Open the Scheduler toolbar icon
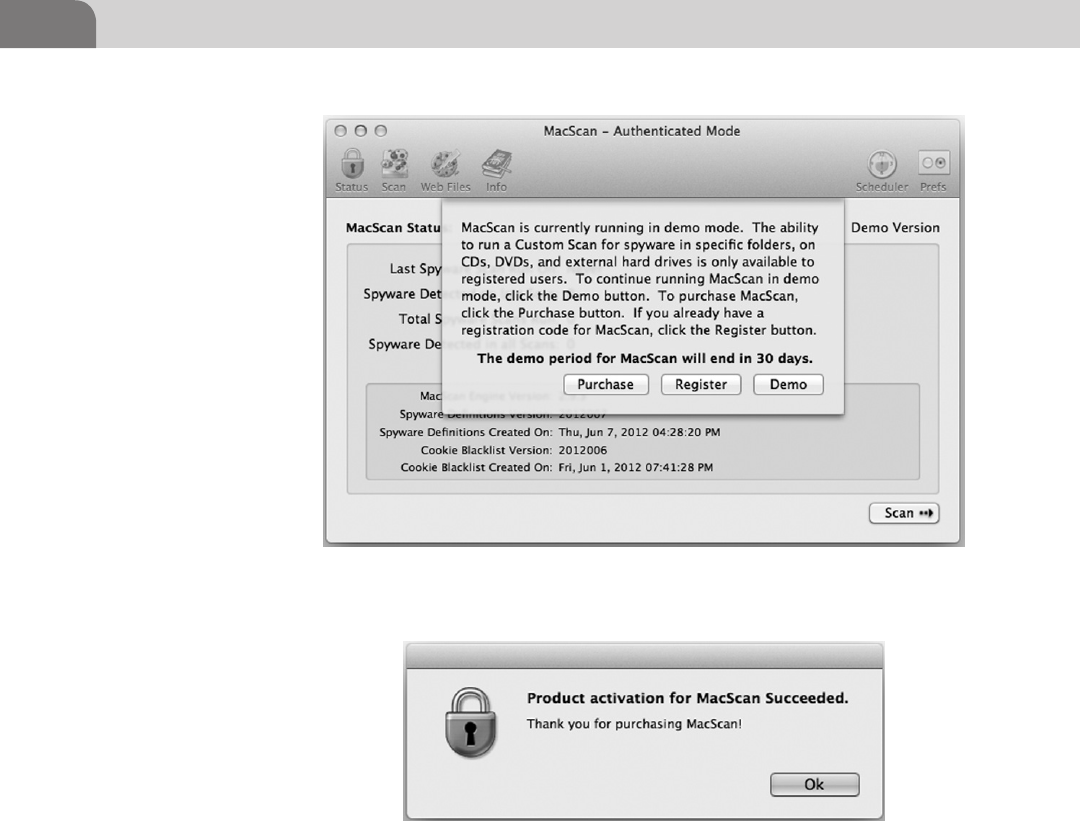Viewport: 1080px width, 821px height. coord(882,170)
